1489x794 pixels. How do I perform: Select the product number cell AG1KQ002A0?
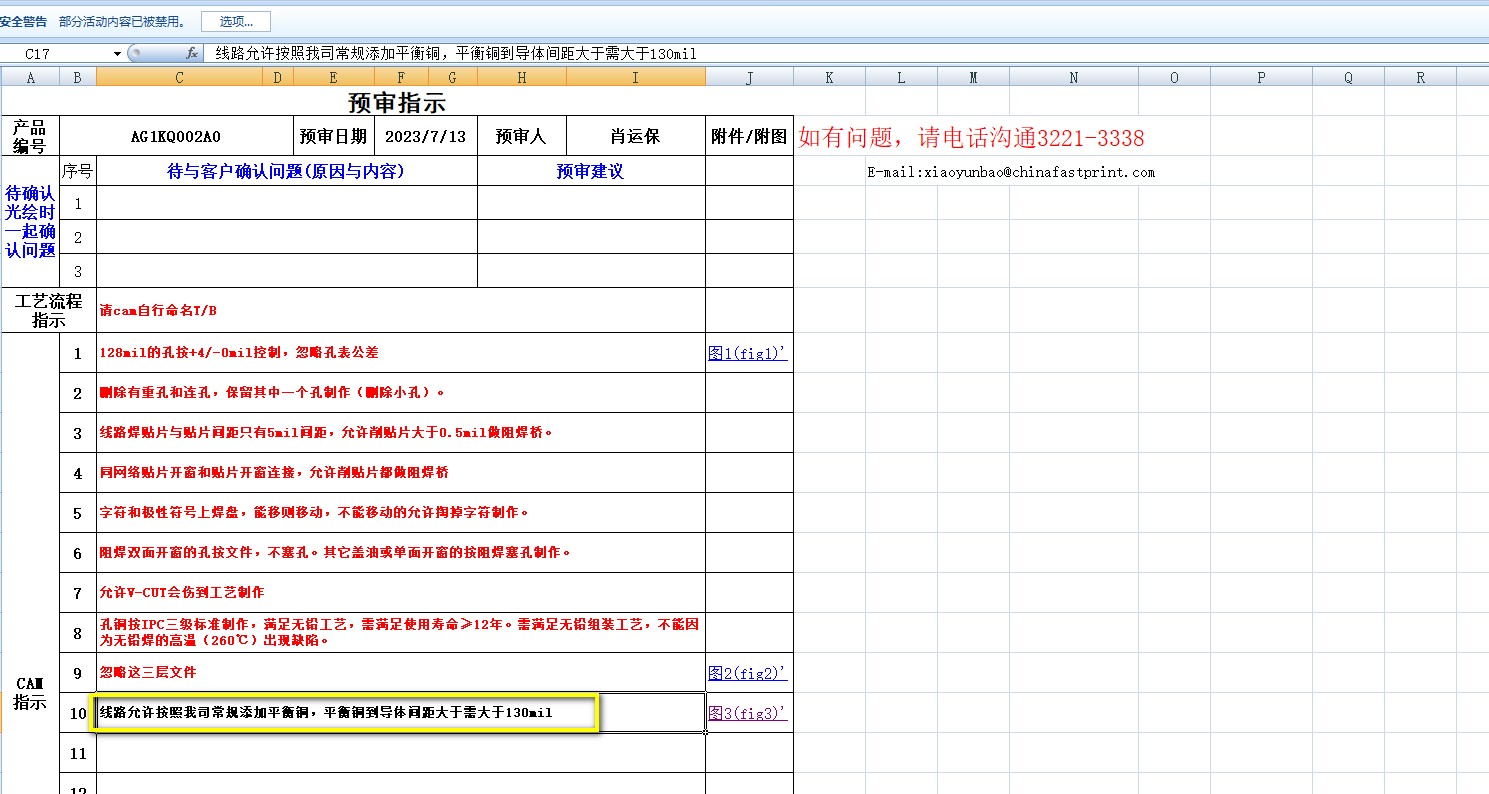coord(176,137)
